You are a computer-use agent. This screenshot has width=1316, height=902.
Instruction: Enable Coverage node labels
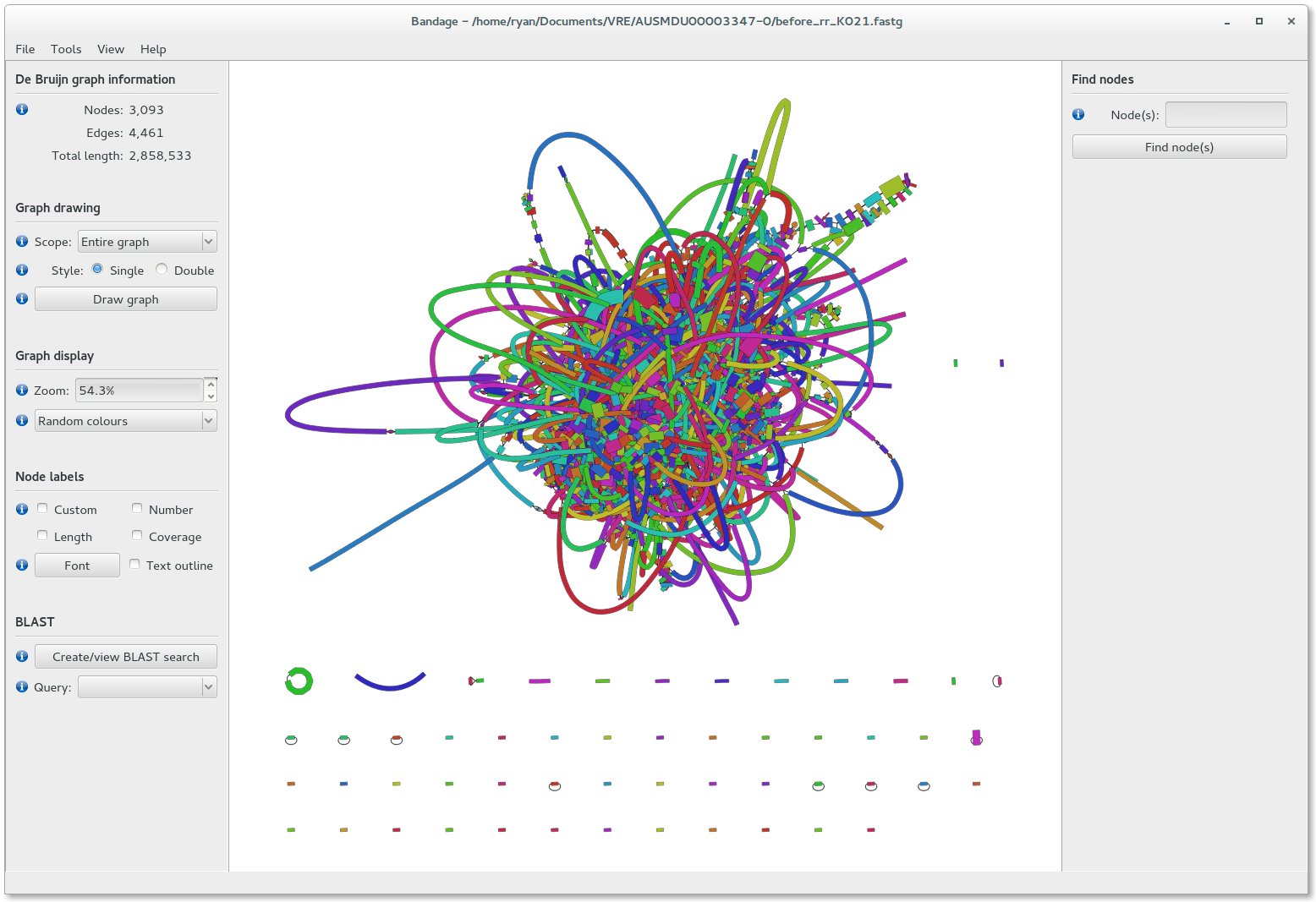click(137, 535)
